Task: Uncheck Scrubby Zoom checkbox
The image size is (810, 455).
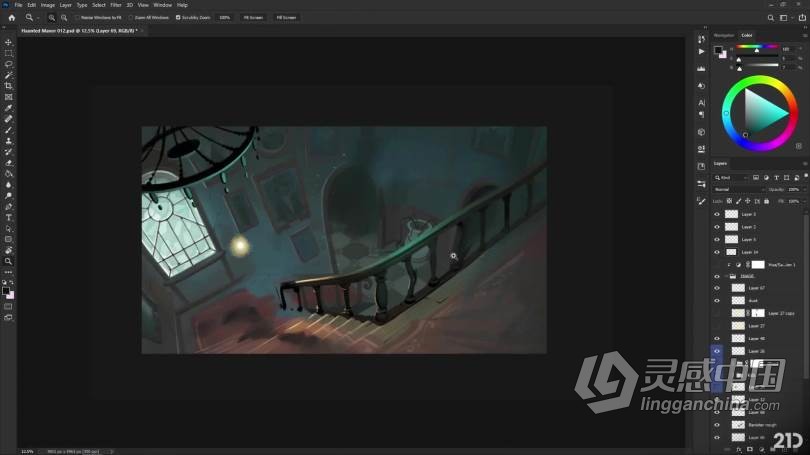Action: (x=178, y=18)
